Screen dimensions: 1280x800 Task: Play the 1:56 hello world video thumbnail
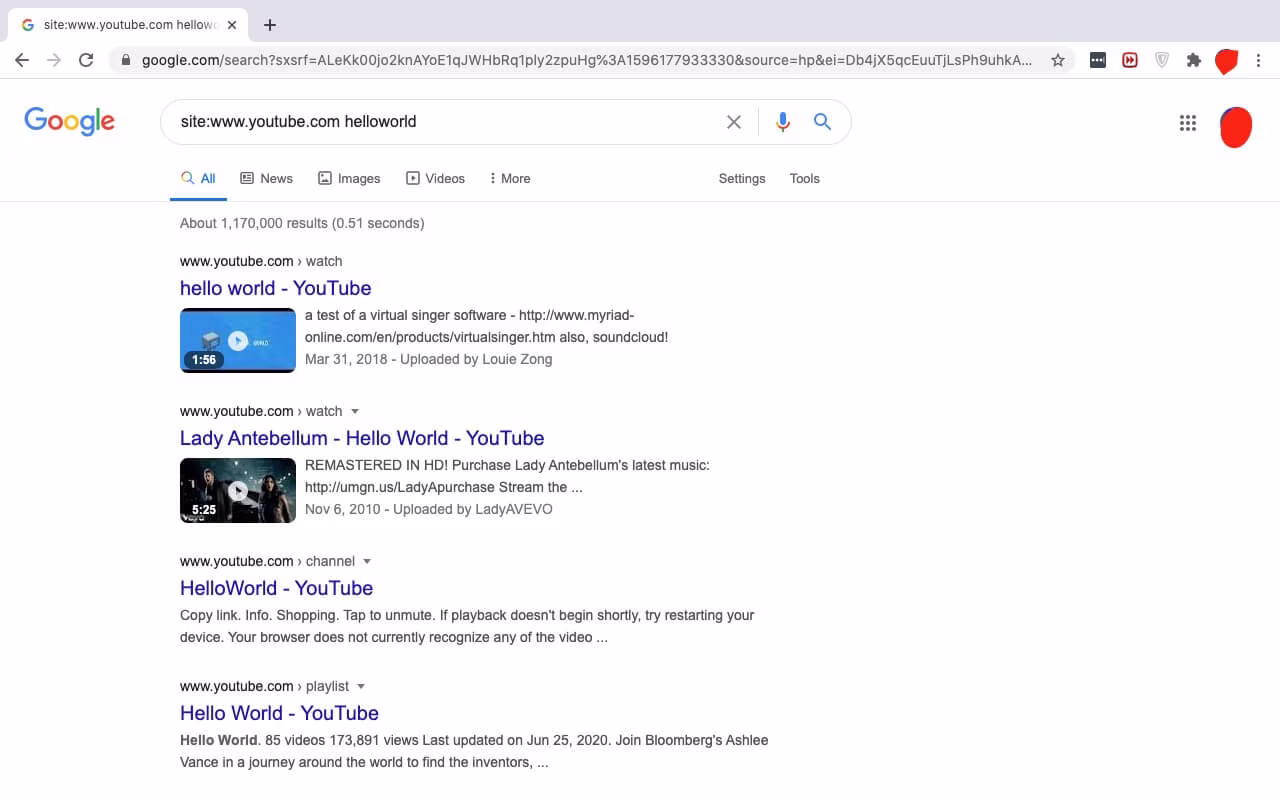[x=238, y=340]
